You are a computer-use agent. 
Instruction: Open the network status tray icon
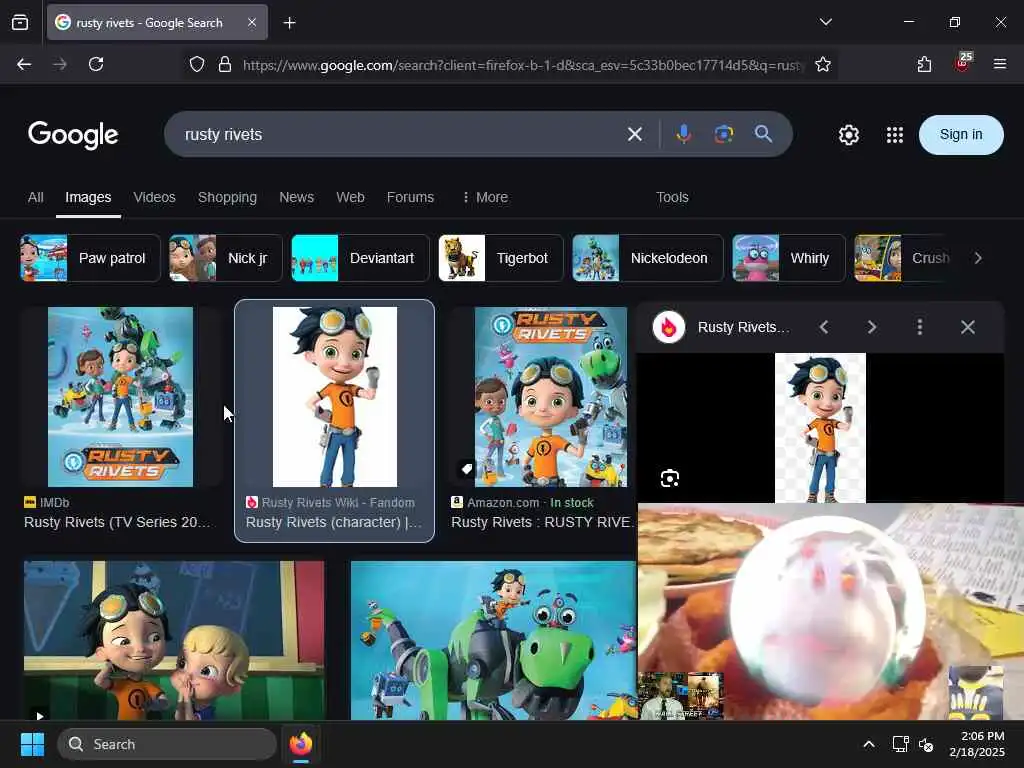tap(901, 744)
